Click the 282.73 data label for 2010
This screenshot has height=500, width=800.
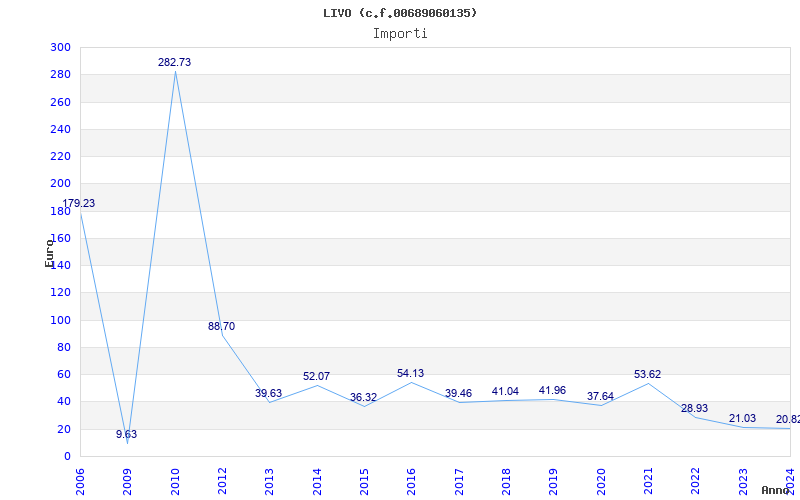tap(174, 62)
